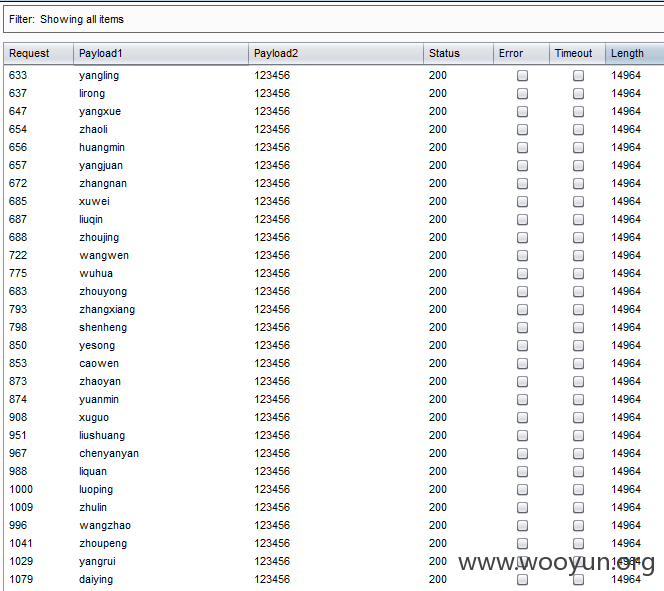Sort by the Length column header
Viewport: 664px width, 591px height.
635,53
